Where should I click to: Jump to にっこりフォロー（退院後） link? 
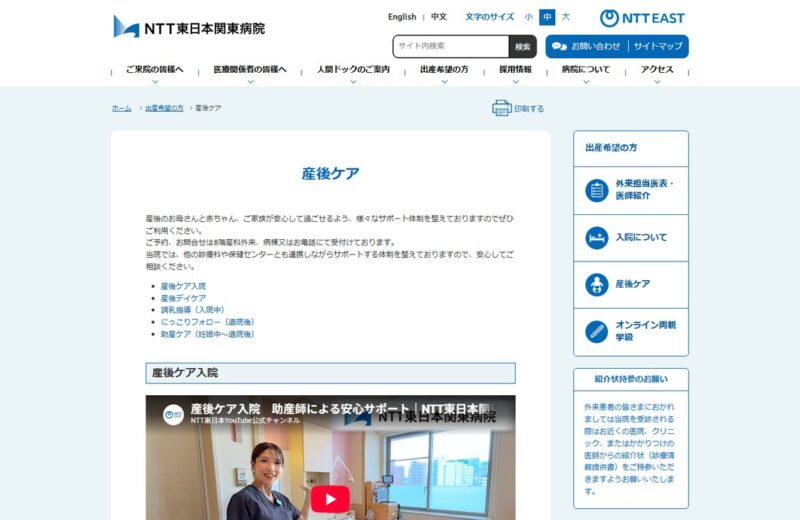pos(208,322)
